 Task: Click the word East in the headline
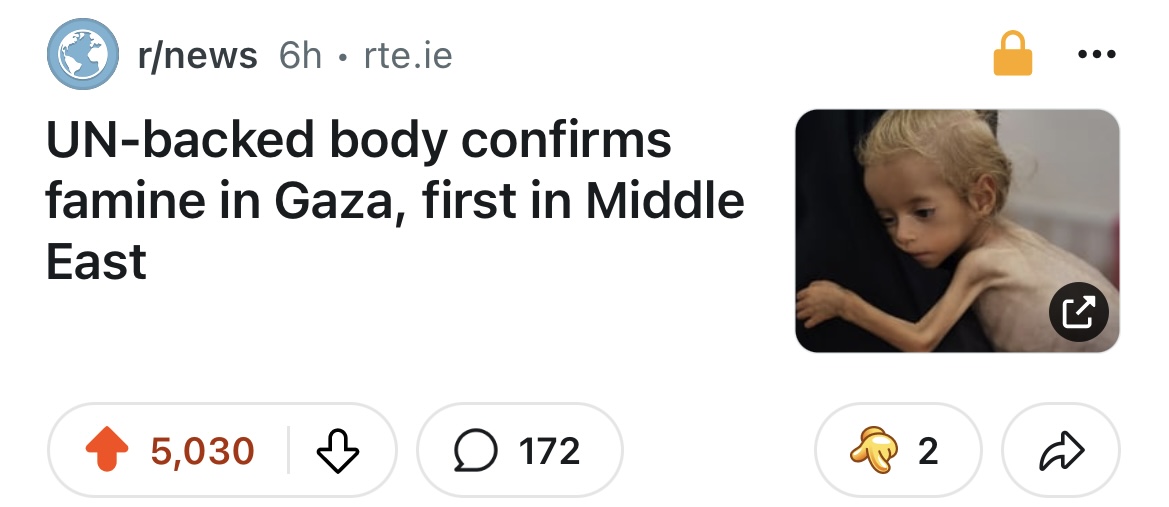point(97,261)
